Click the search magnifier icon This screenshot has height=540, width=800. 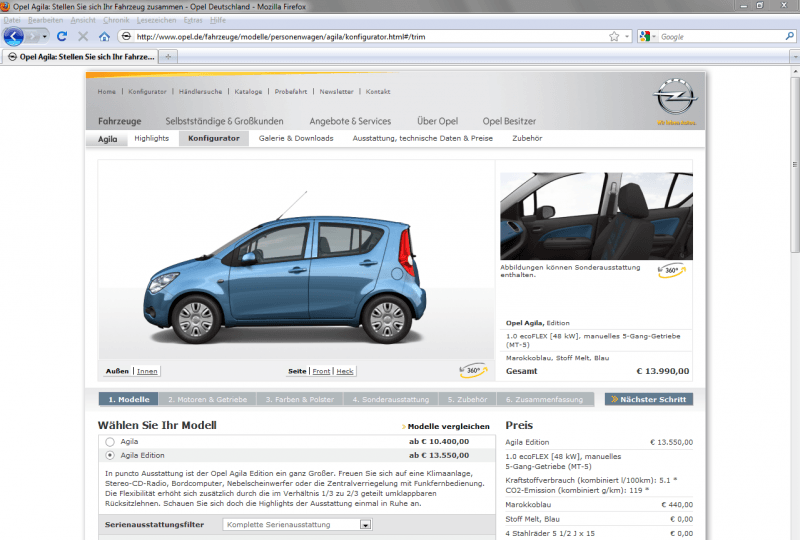(789, 36)
